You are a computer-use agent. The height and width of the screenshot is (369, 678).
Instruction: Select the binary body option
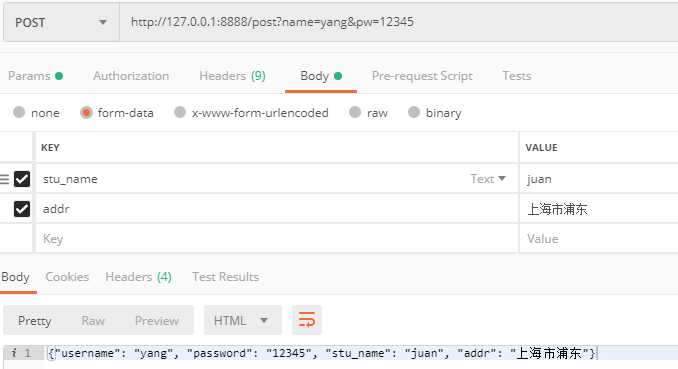coord(414,112)
